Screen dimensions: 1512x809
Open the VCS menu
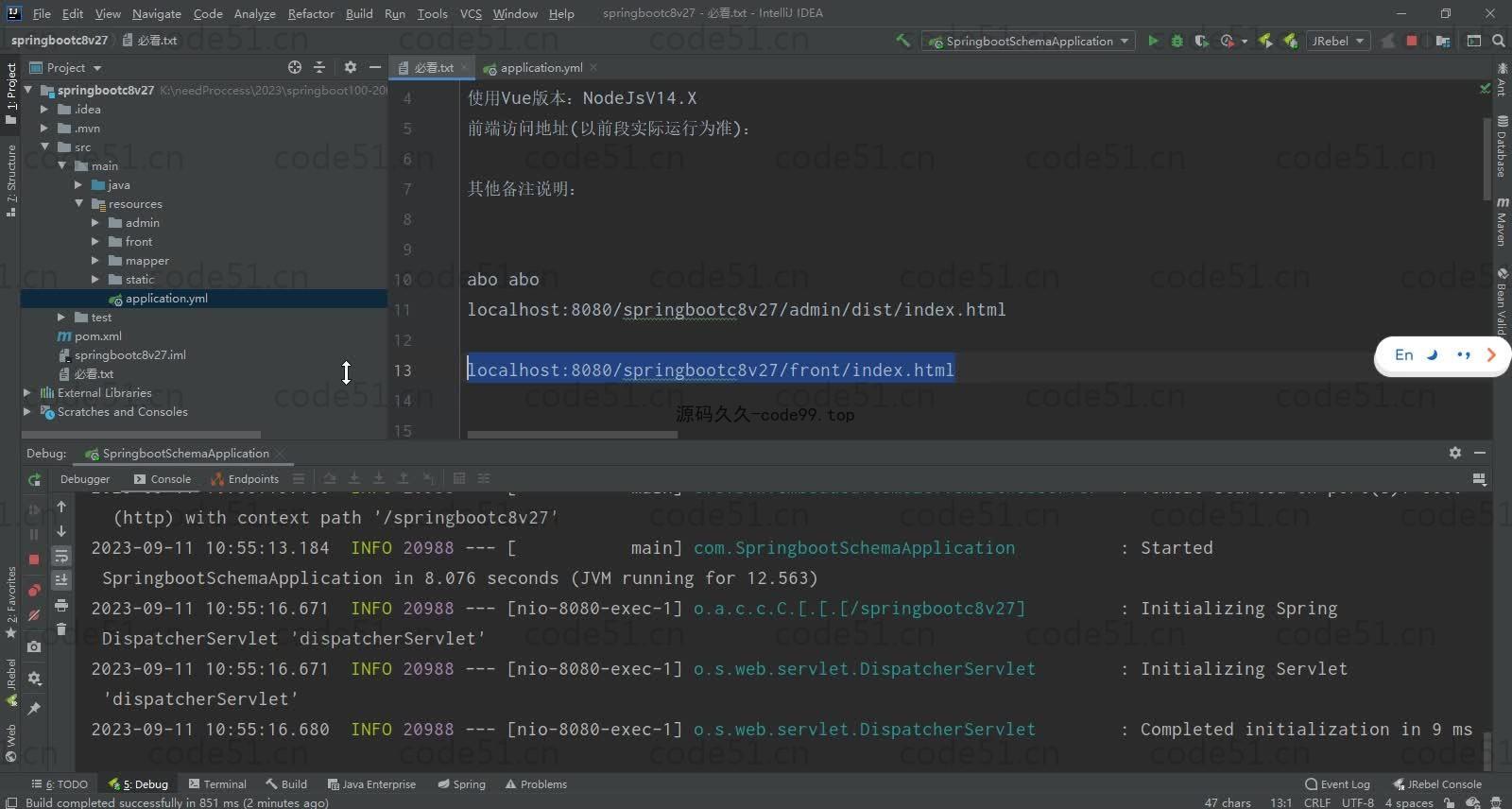[x=471, y=13]
